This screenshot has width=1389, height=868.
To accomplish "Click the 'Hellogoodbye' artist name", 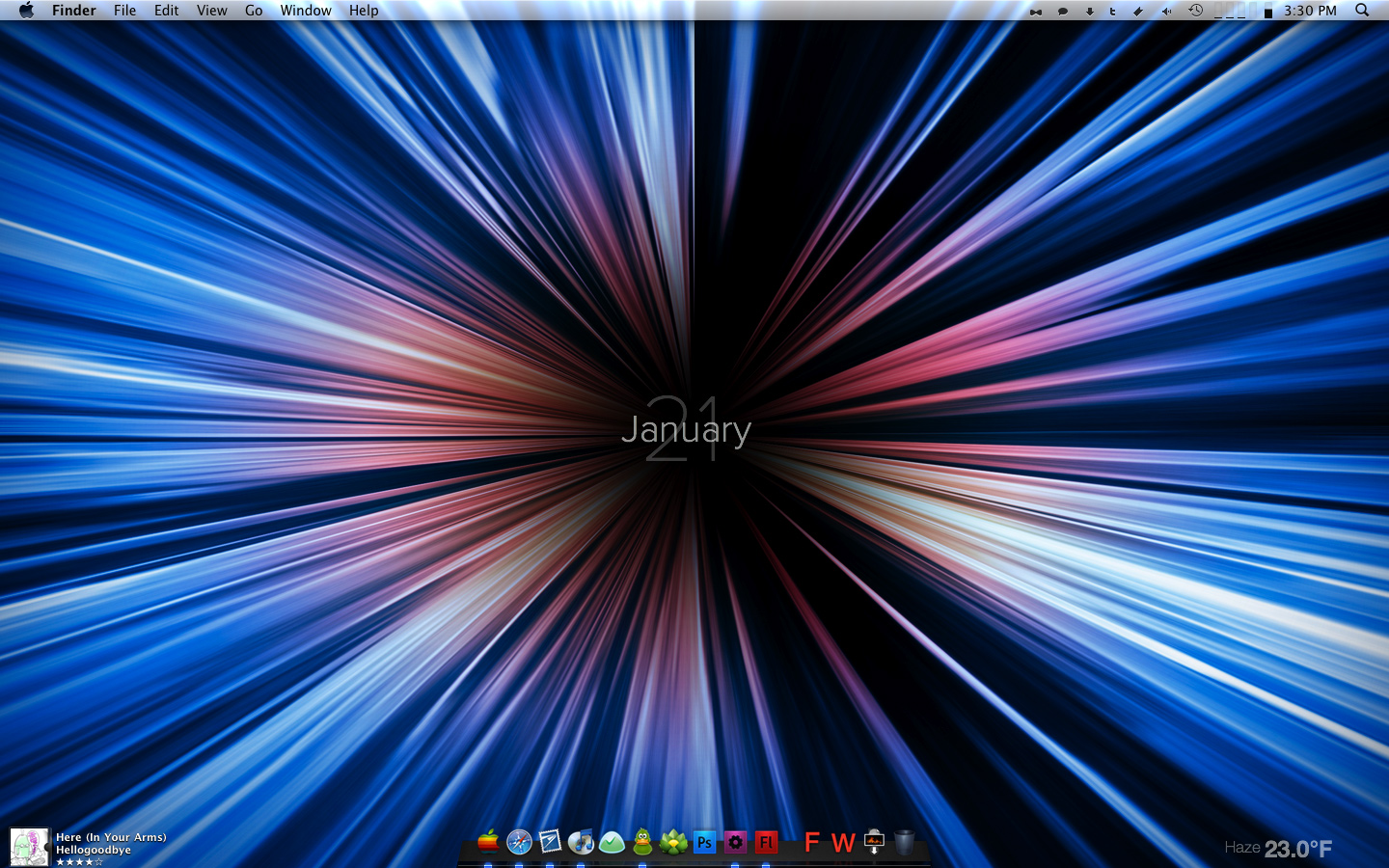I will click(x=94, y=850).
